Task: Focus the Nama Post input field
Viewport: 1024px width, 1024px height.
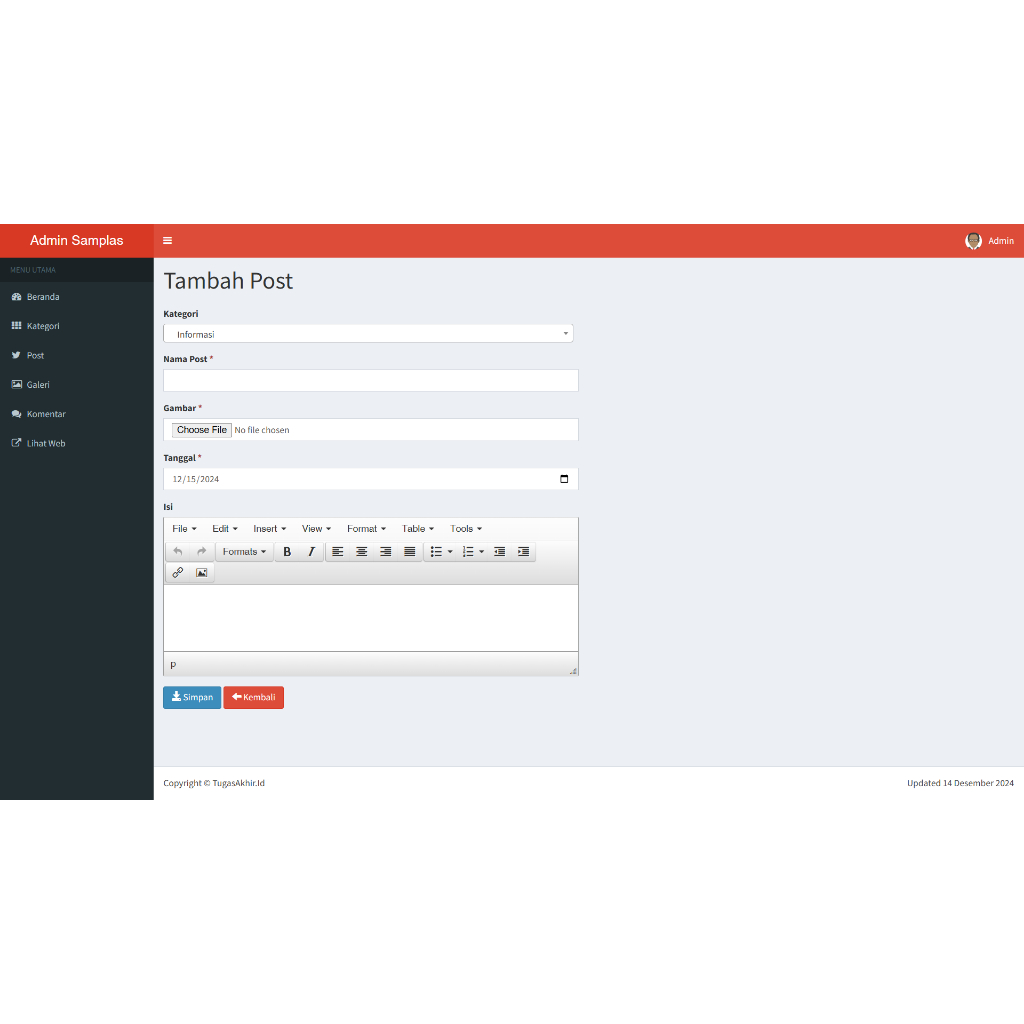Action: (371, 381)
